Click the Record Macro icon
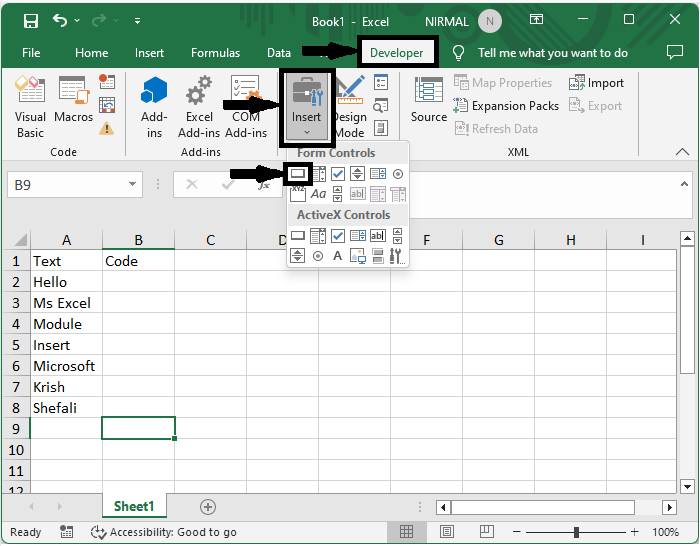Image resolution: width=700 pixels, height=546 pixels. click(107, 82)
